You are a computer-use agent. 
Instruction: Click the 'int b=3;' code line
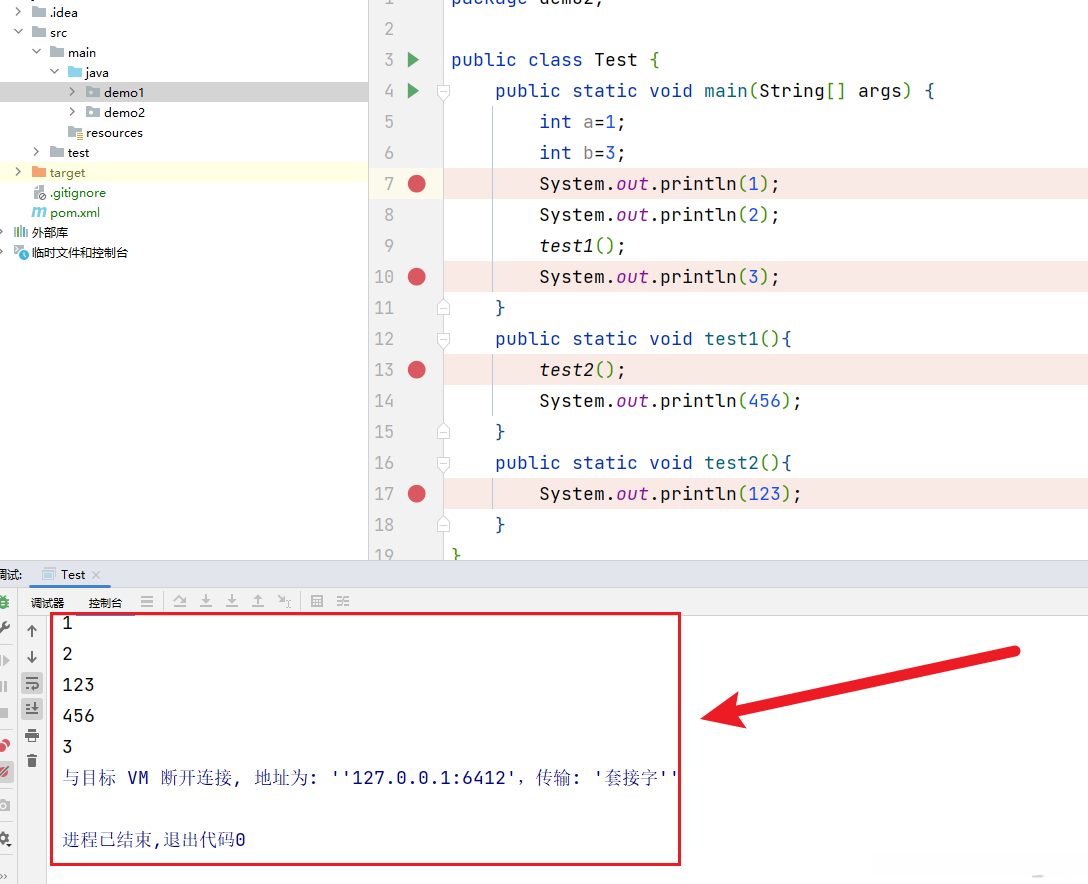coord(583,153)
